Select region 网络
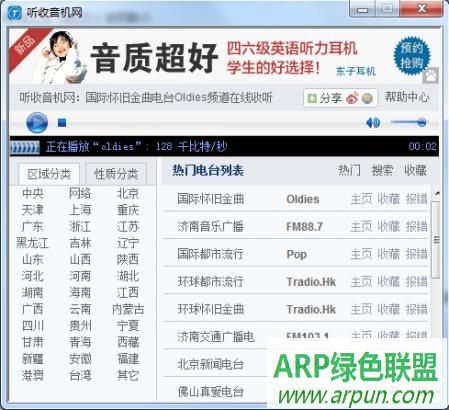Screen dimensions: 449x410 tap(80, 193)
